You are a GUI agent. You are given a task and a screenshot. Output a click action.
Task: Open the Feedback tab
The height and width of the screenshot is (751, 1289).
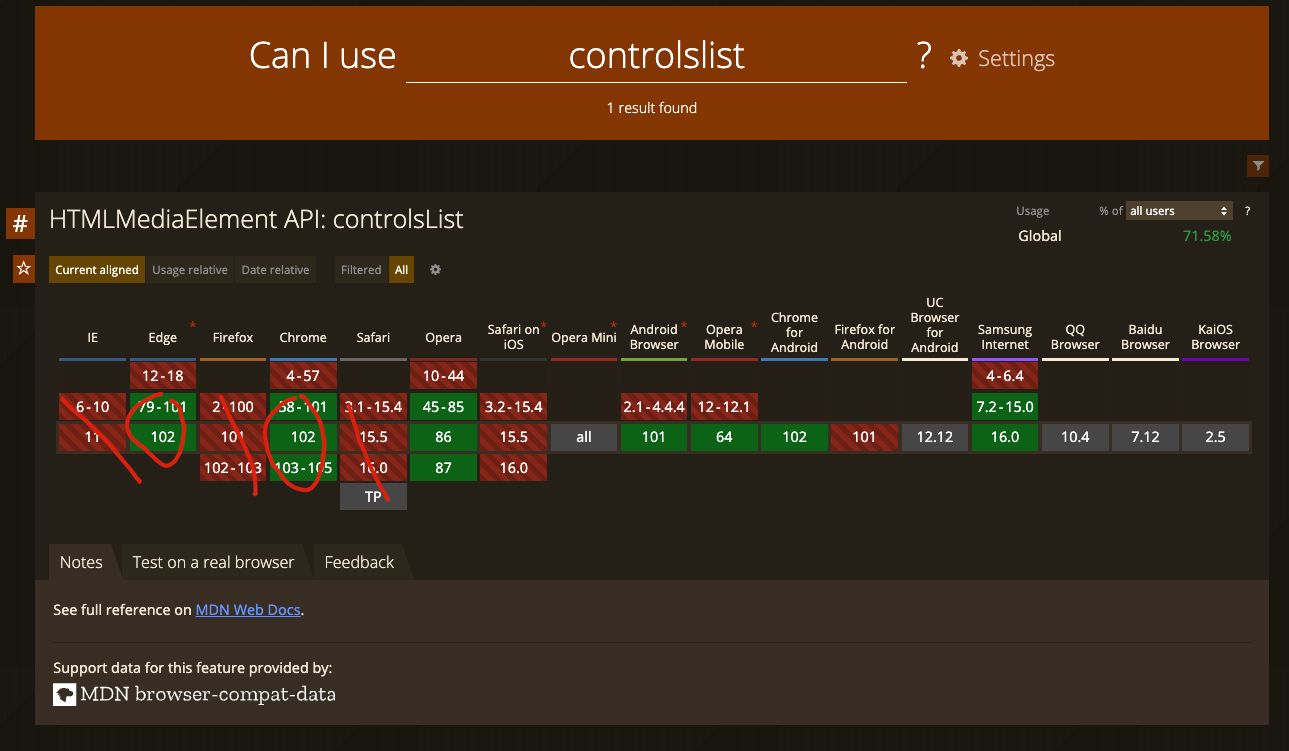[359, 562]
